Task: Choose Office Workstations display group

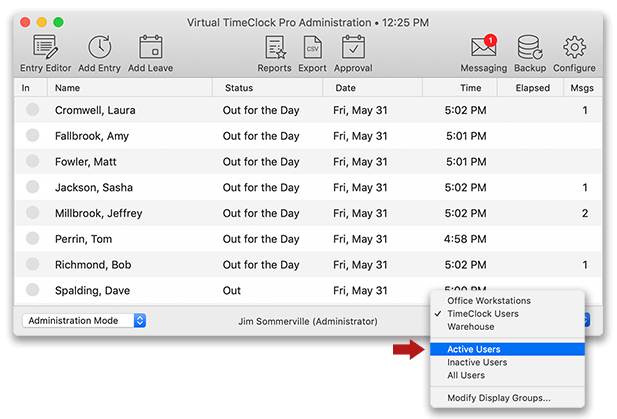Action: [x=489, y=301]
